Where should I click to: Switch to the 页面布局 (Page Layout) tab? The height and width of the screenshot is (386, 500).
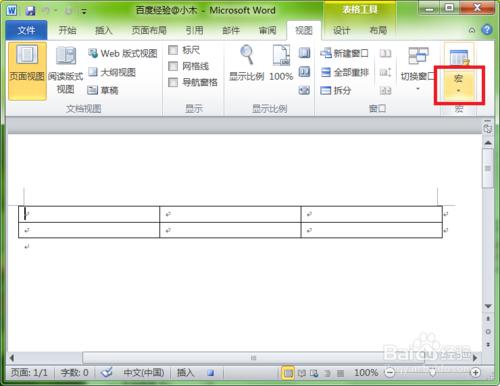pos(149,30)
